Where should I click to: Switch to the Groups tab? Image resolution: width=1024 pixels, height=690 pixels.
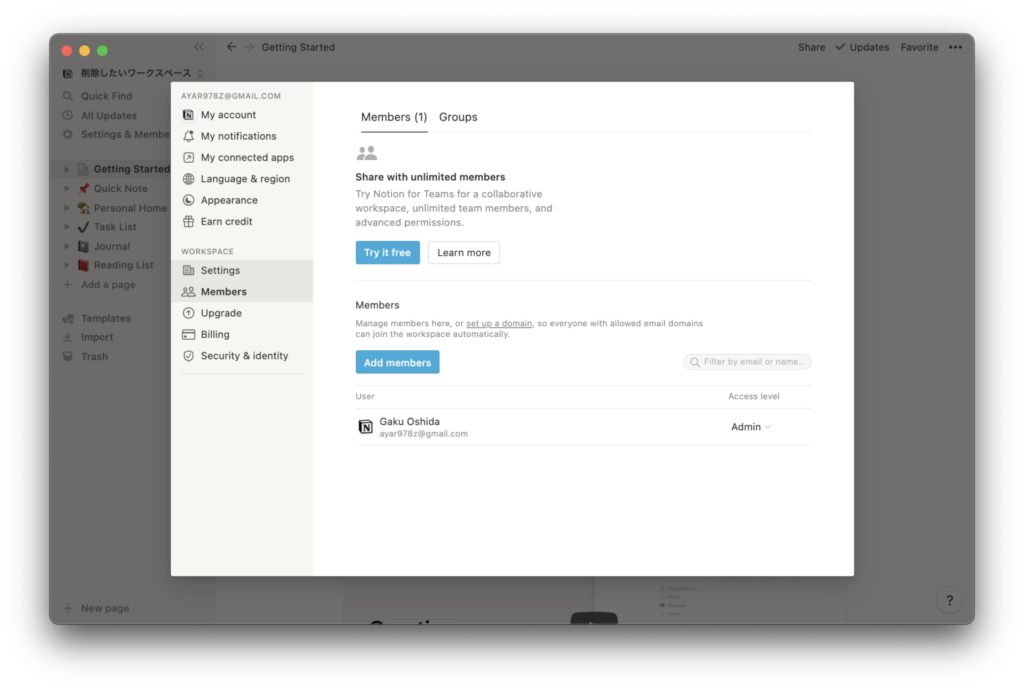458,118
